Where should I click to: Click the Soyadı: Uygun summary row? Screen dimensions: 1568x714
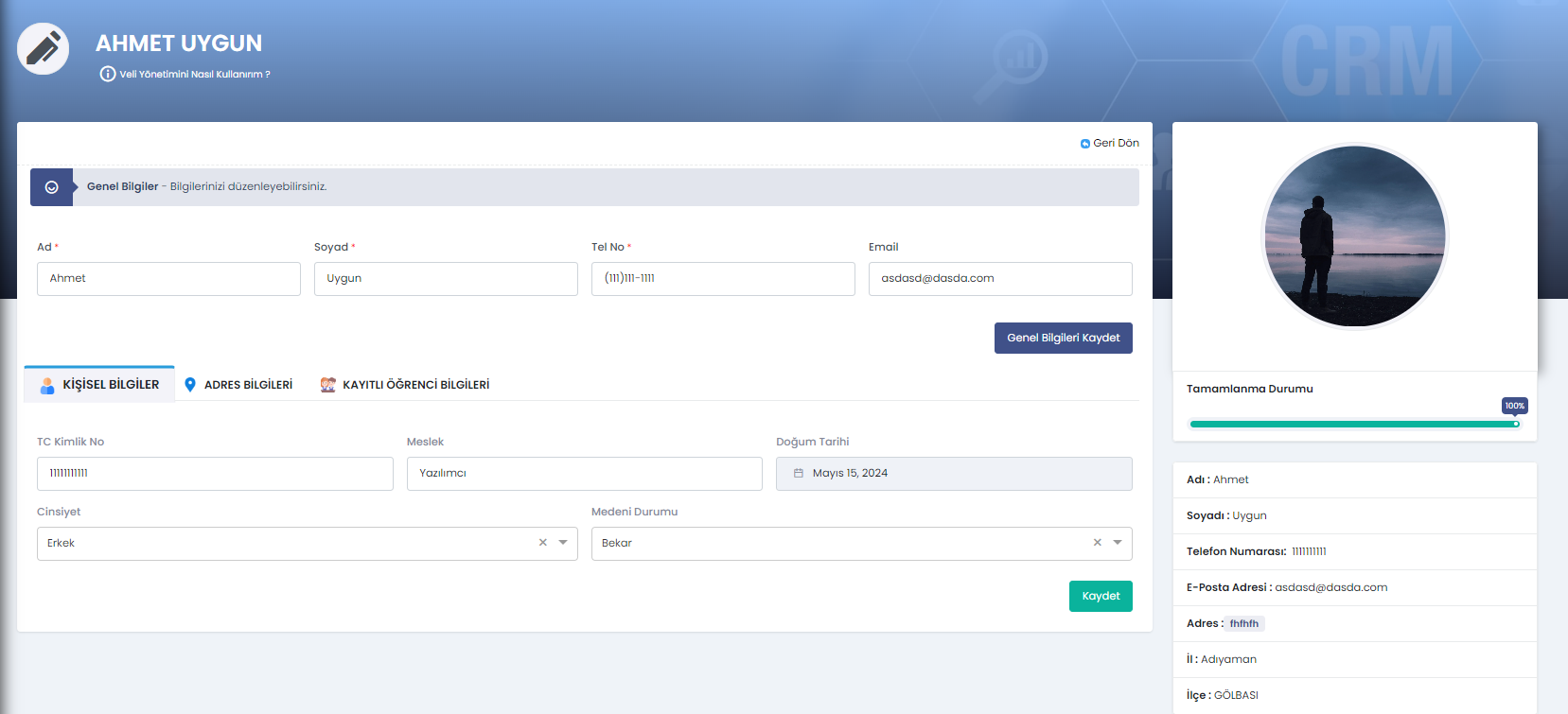point(1355,516)
